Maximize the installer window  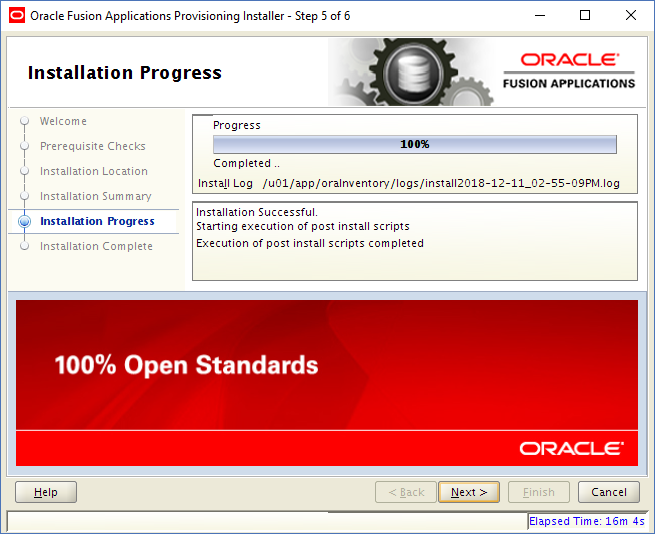585,15
